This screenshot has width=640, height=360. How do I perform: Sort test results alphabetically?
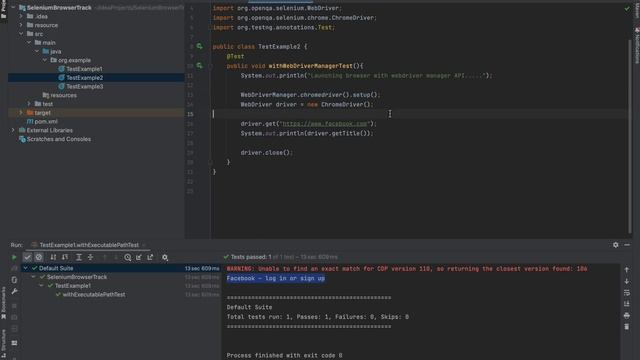point(53,257)
